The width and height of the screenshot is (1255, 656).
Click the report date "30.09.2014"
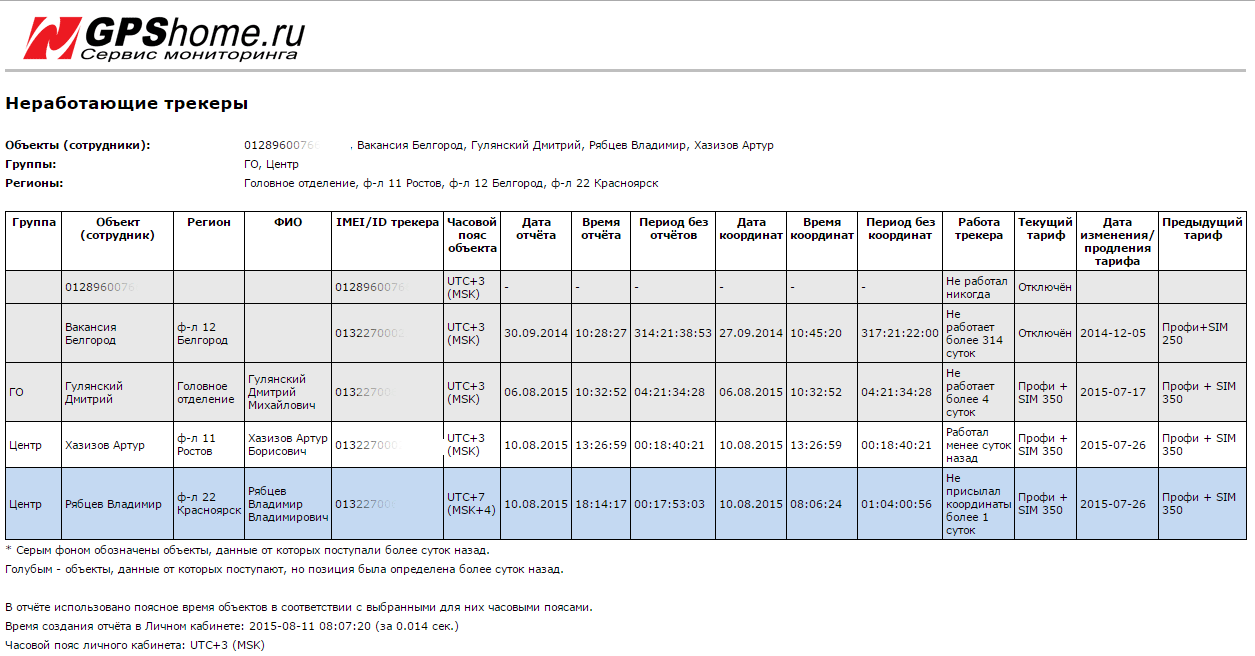[536, 333]
